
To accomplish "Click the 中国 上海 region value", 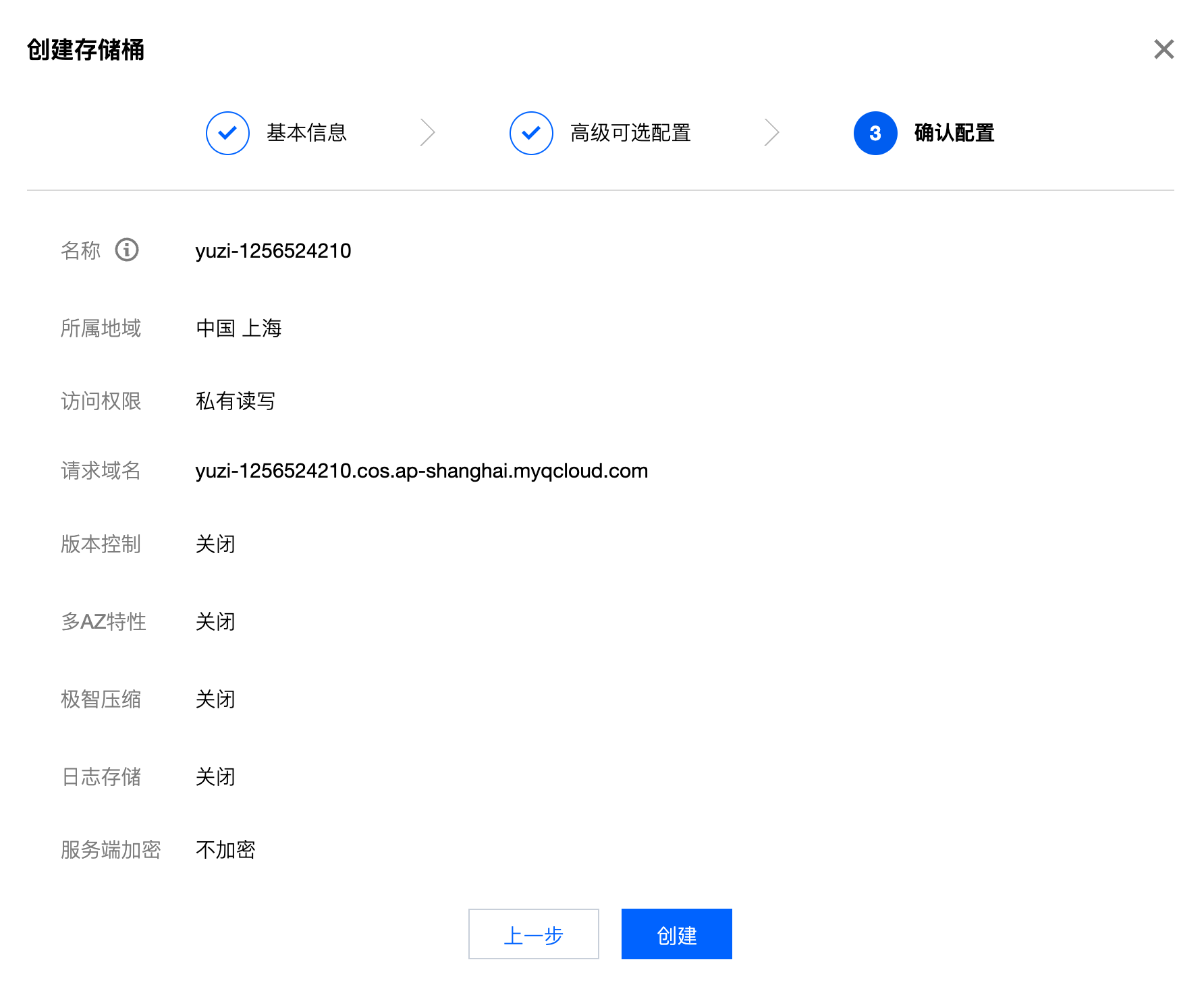I will click(238, 329).
